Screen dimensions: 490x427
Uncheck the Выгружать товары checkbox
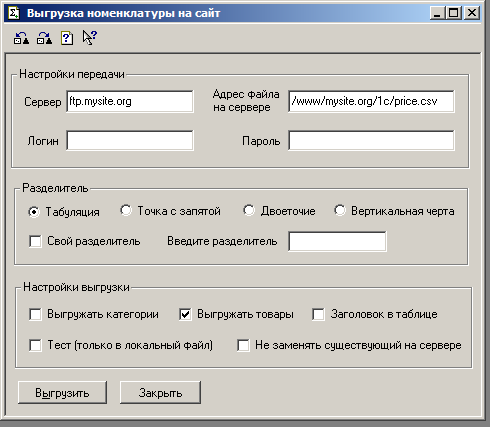click(x=185, y=314)
